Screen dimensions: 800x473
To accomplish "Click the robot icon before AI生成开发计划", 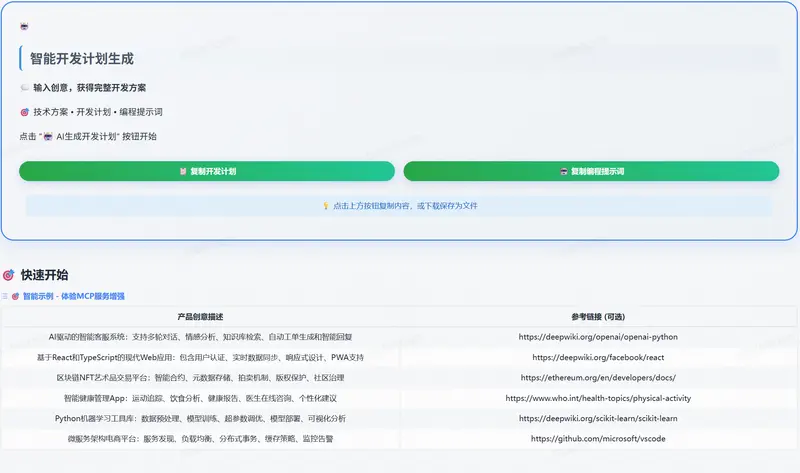I will pos(48,137).
